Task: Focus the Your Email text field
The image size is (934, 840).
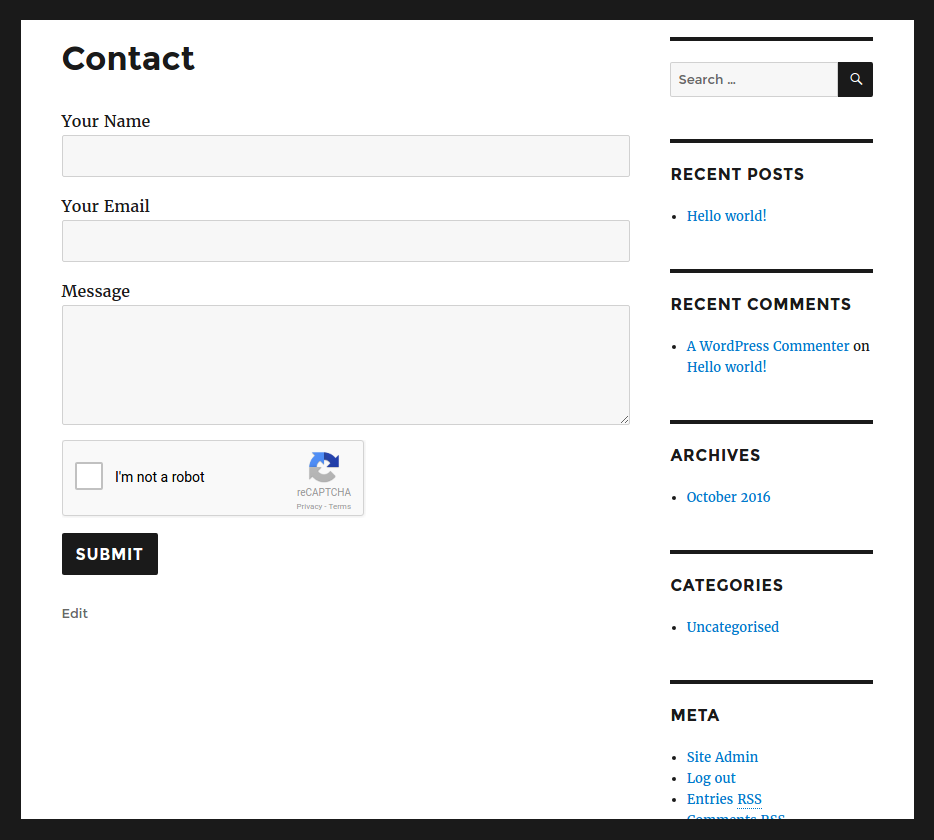Action: [x=345, y=241]
